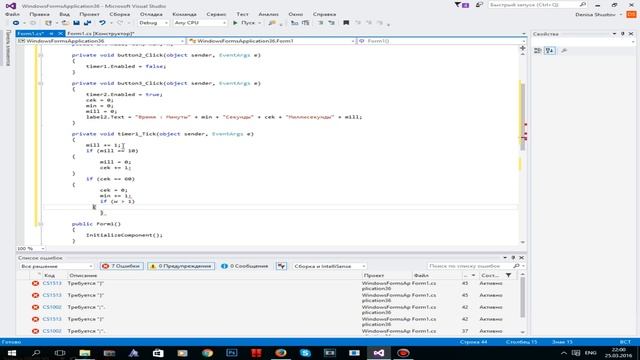Open the Form1() member dropdown
Screen dimensions: 640x360
tap(442, 41)
